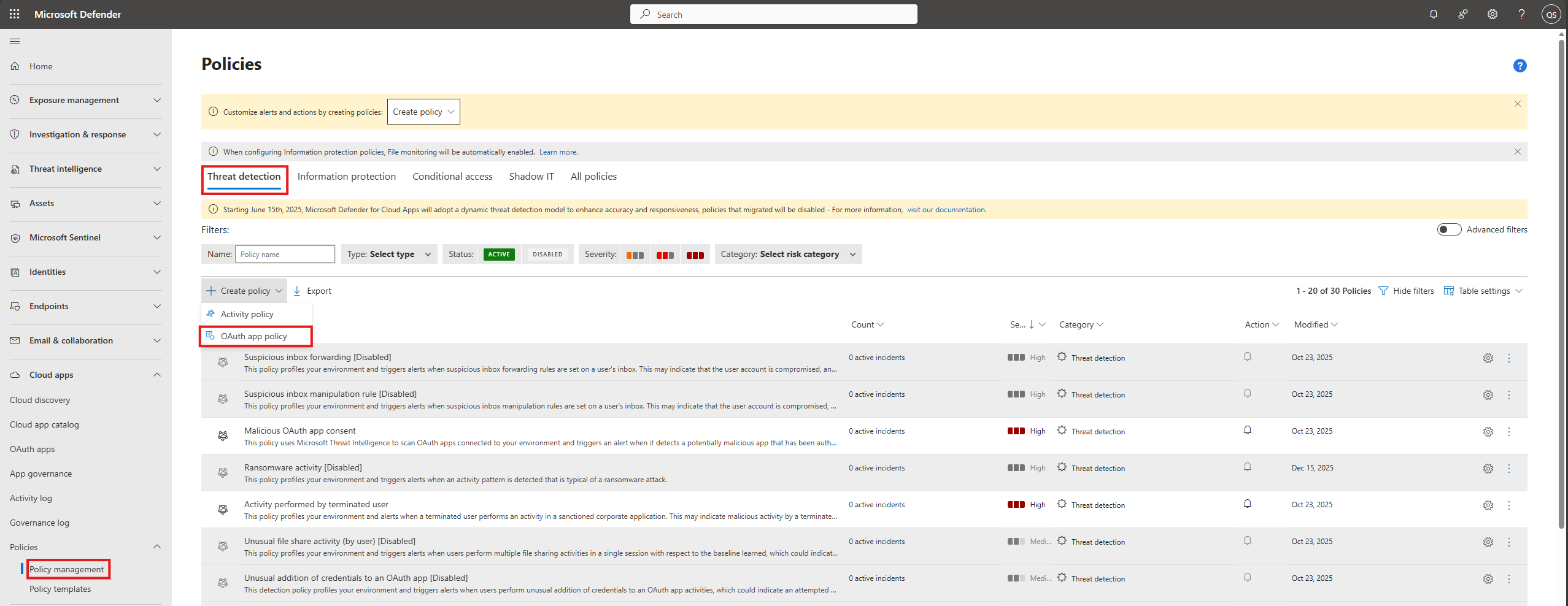Filter by low severity orange bars
This screenshot has height=606, width=1568.
635,255
